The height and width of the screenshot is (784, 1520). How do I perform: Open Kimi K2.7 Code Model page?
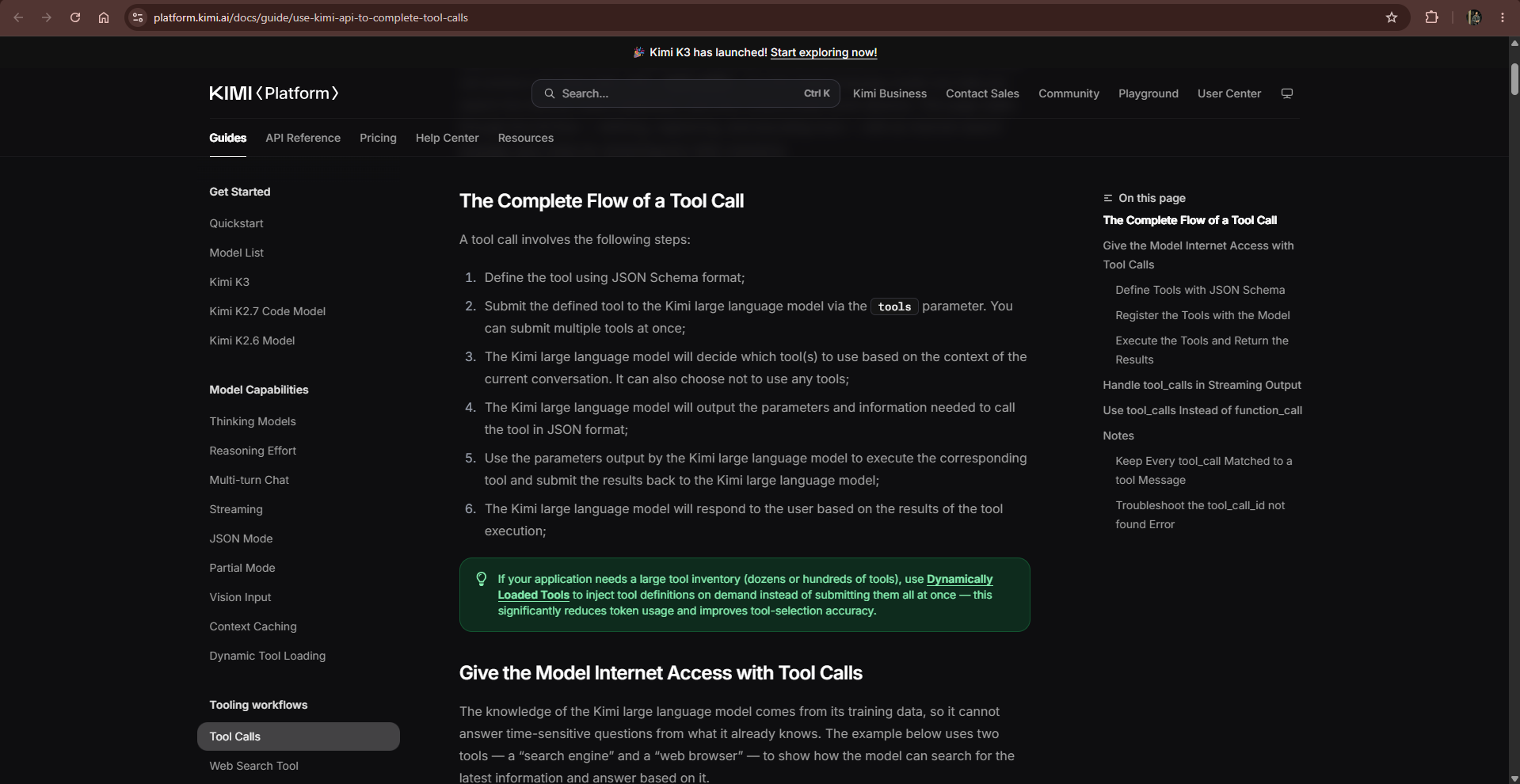coord(267,311)
